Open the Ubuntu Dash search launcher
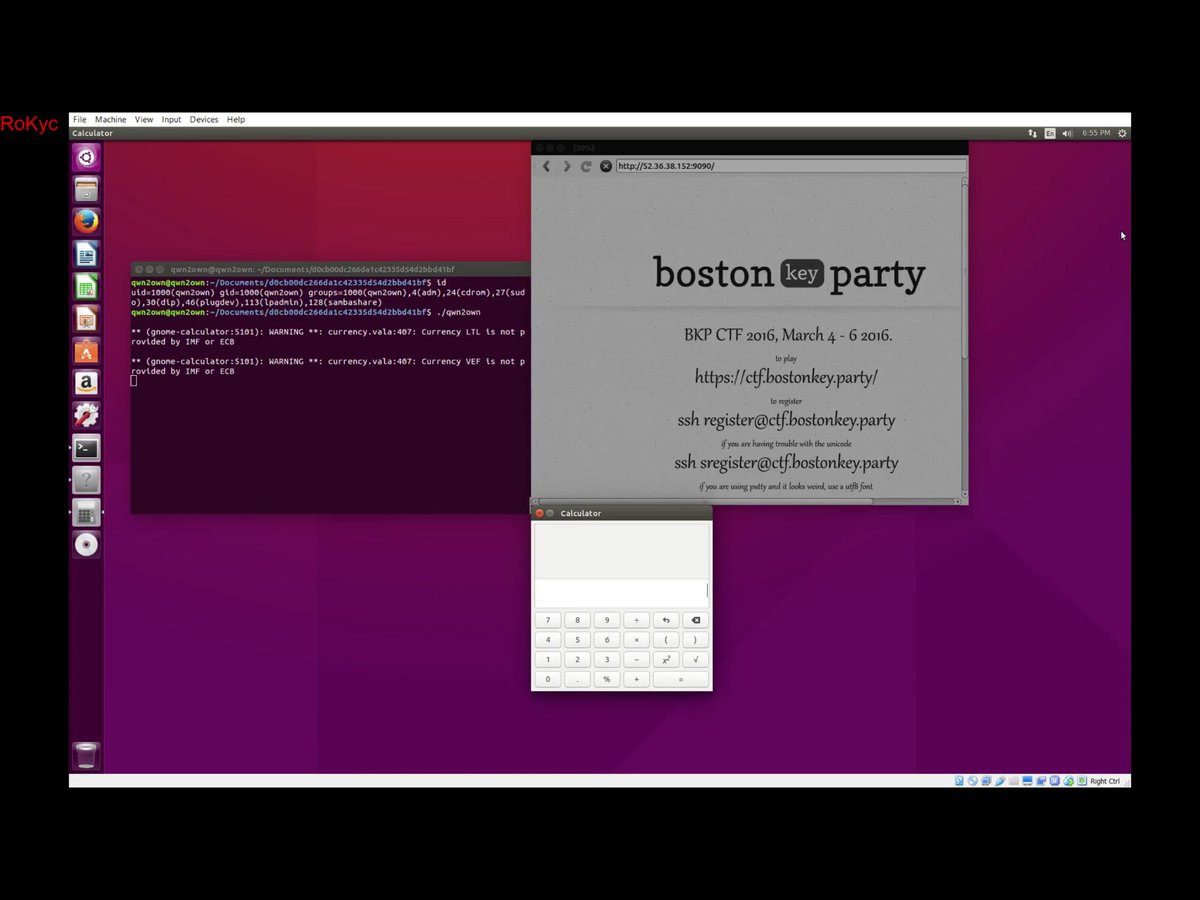Viewport: 1200px width, 900px height. click(86, 157)
